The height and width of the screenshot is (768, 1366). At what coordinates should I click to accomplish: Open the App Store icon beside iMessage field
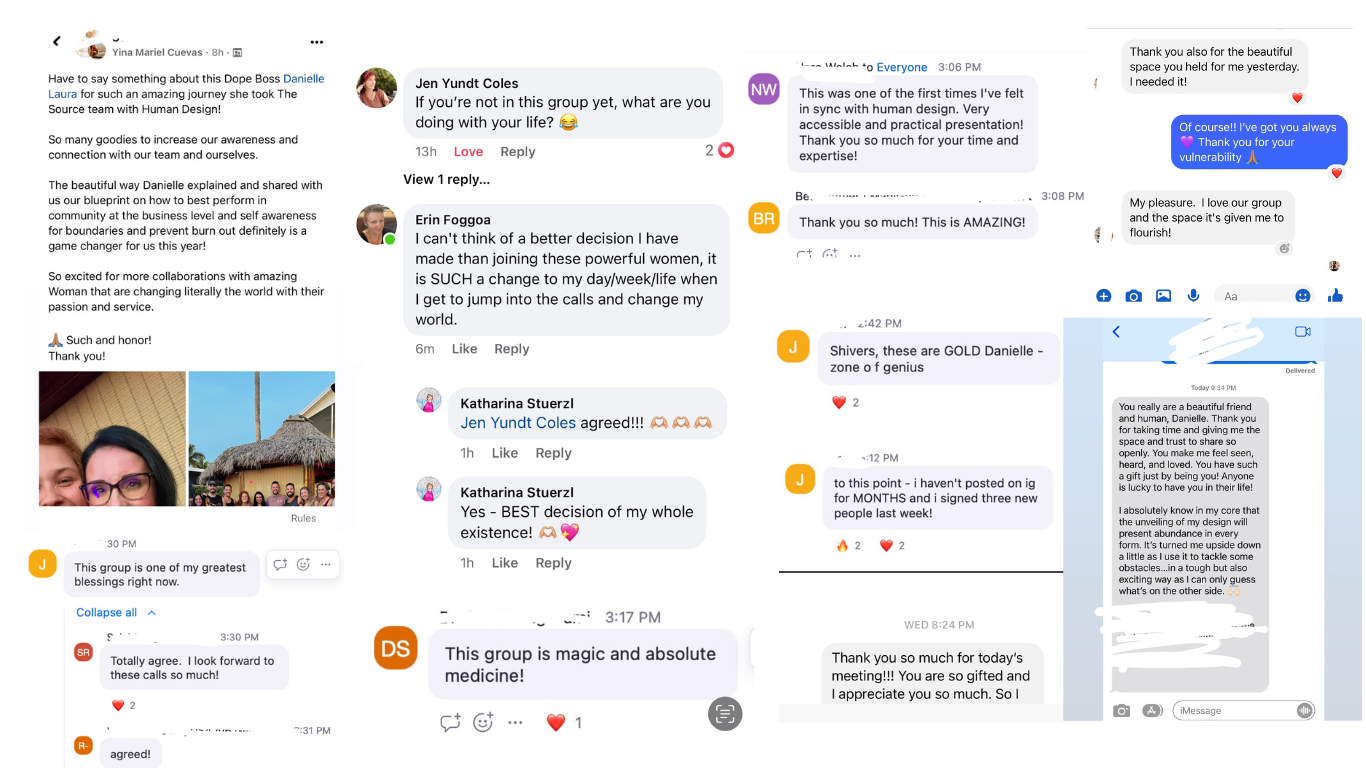click(1150, 710)
